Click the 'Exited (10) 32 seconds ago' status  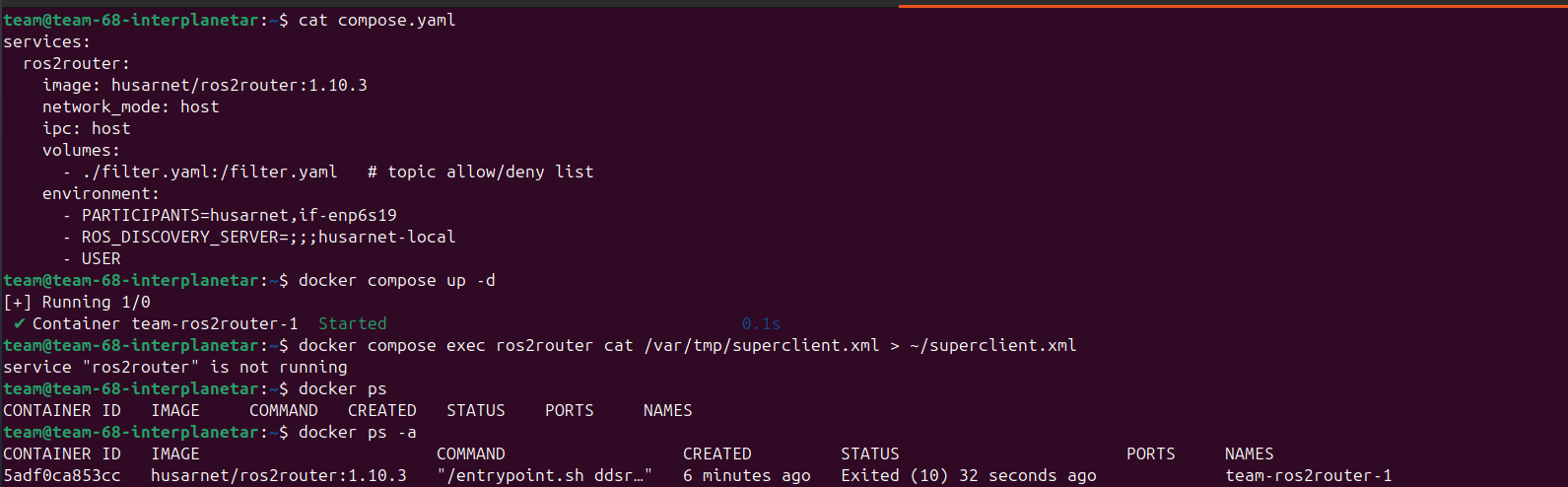969,475
